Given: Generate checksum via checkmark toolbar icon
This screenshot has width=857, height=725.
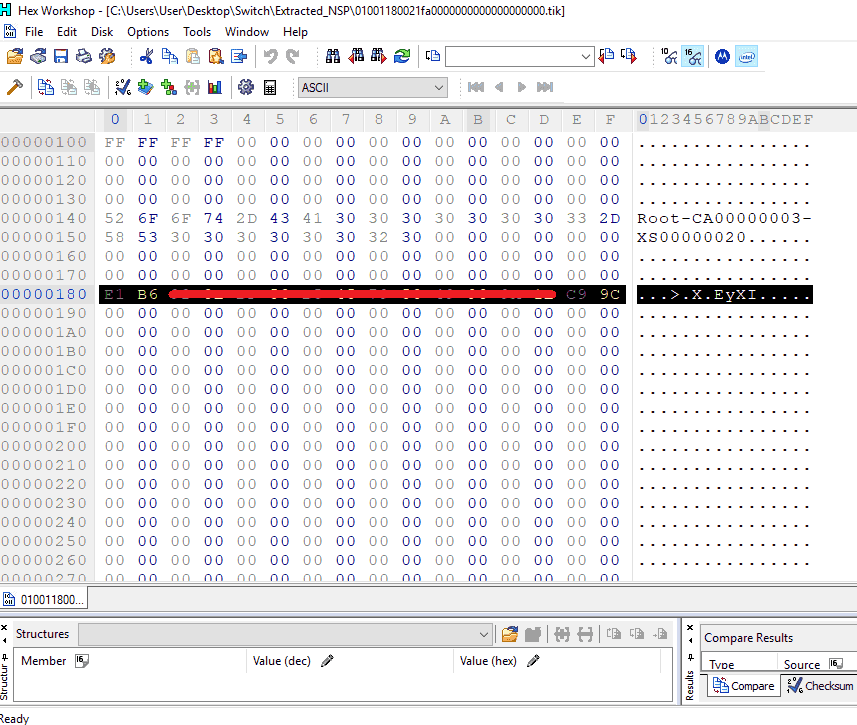Looking at the screenshot, I should (x=122, y=87).
